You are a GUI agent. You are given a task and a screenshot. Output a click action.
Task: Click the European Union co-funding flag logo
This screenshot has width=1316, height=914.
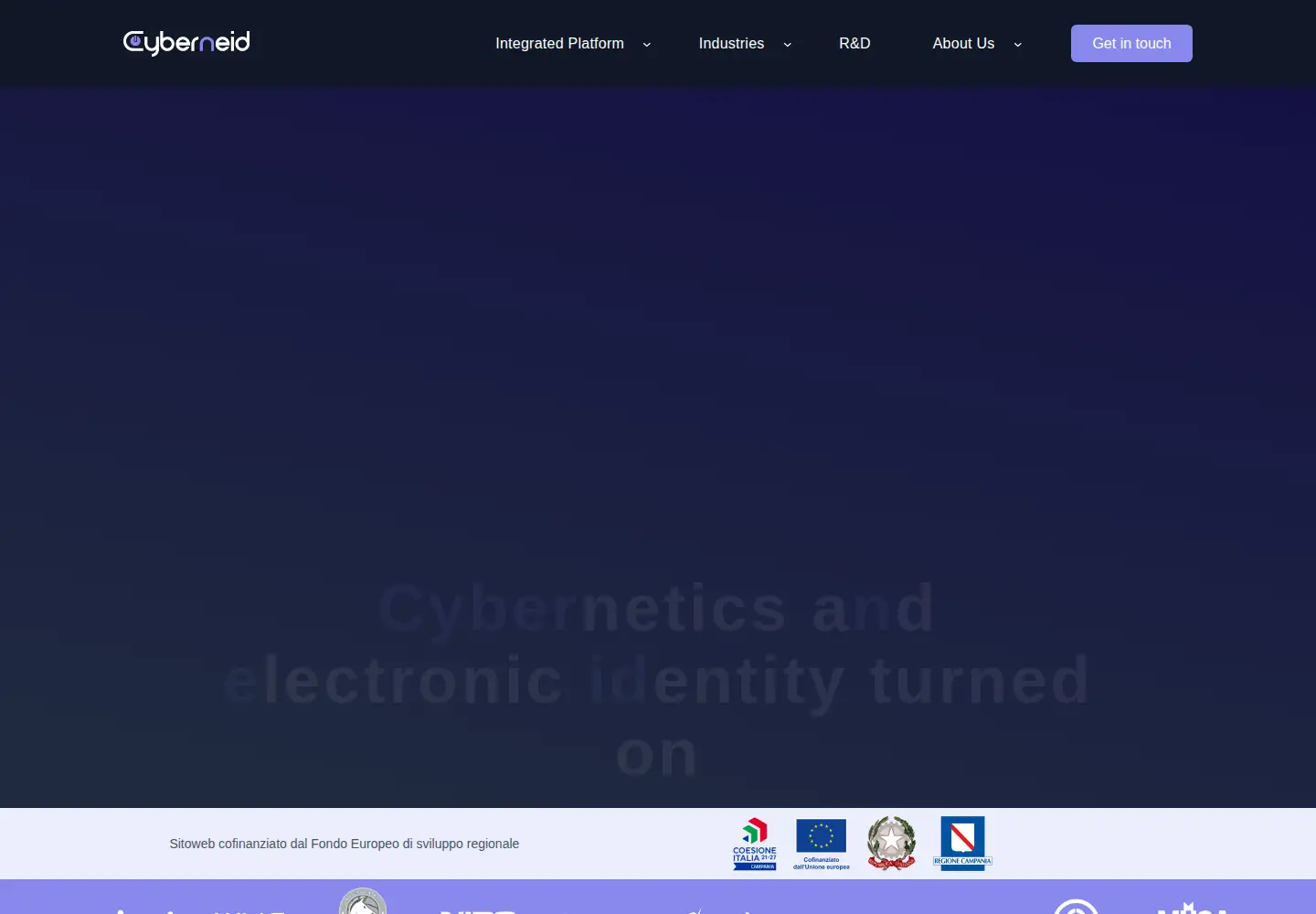[x=822, y=844]
